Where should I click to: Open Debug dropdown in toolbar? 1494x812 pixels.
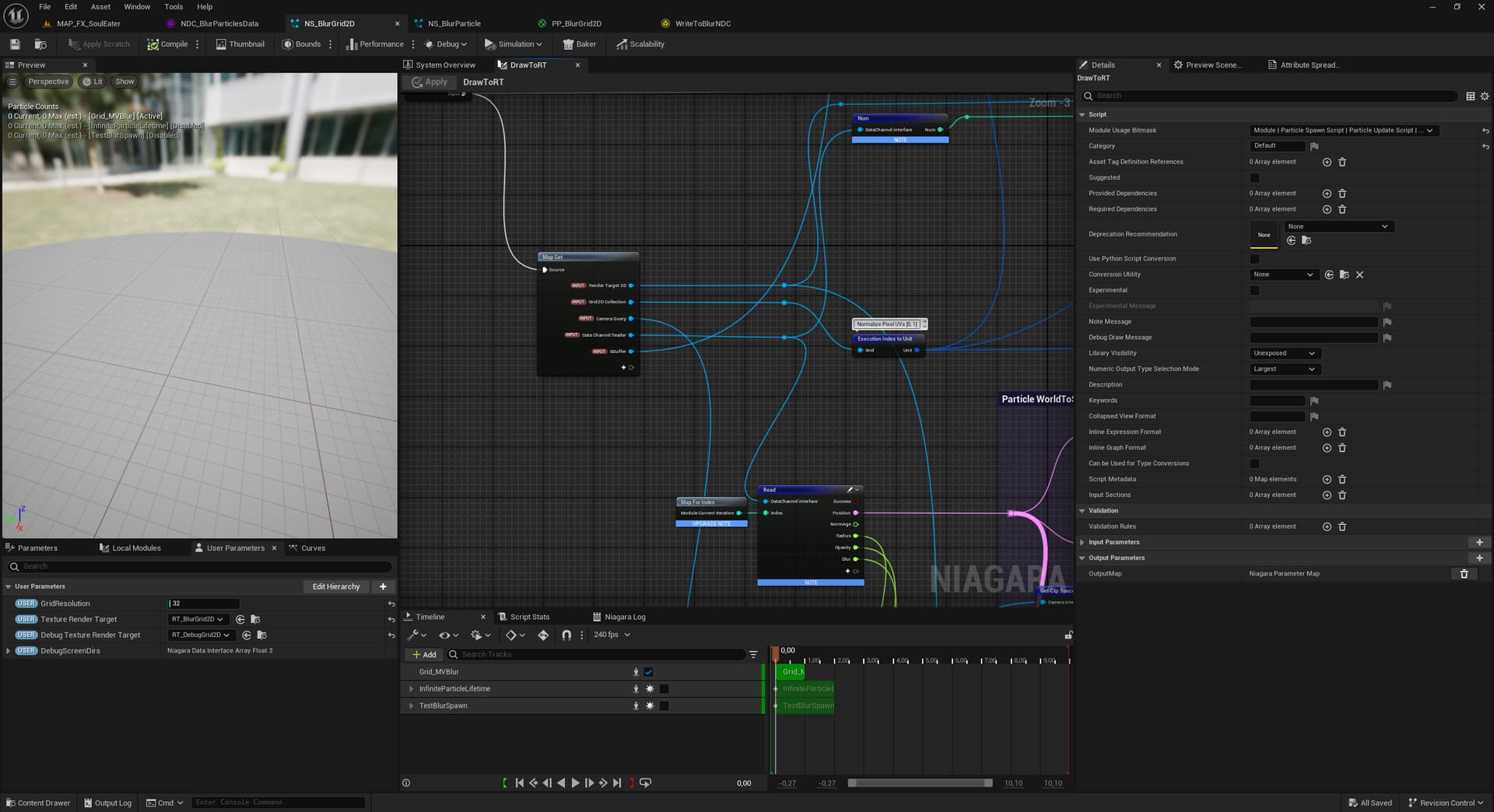[x=445, y=44]
